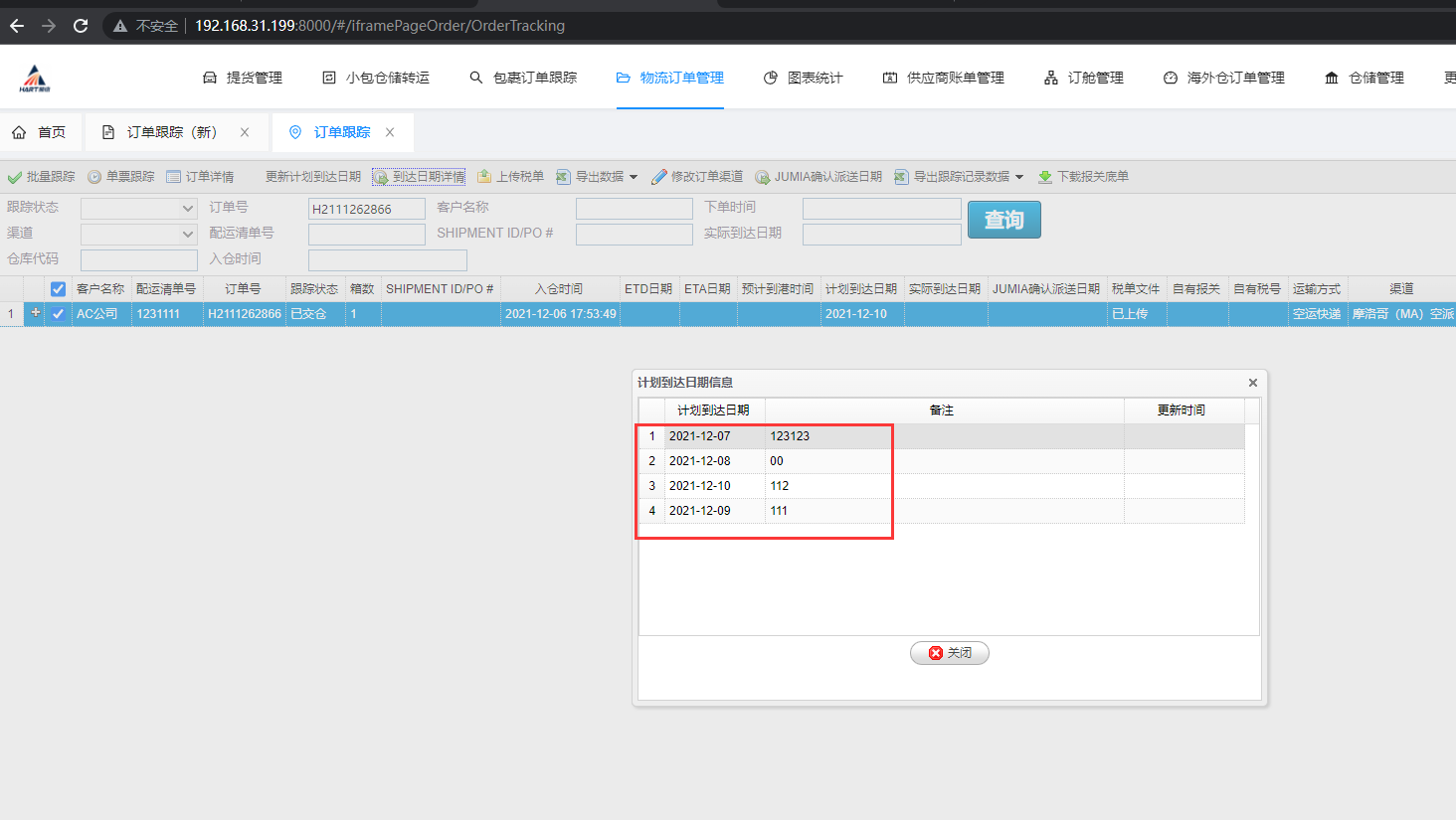Click the 订单号 input field

366,209
